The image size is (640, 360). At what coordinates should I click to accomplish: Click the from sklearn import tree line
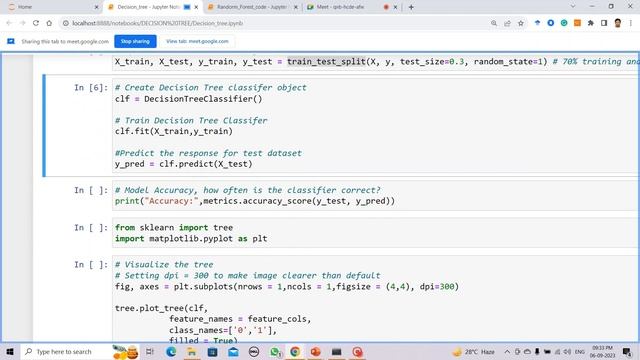174,228
